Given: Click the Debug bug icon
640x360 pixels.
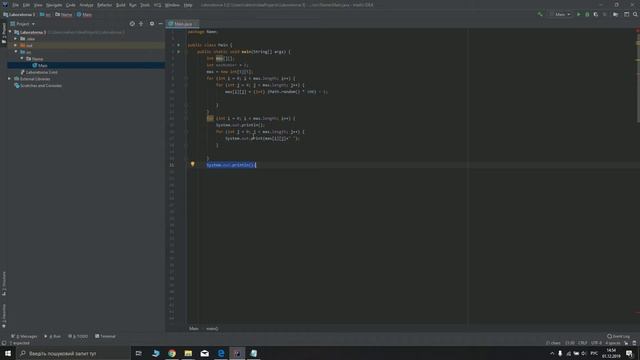Looking at the screenshot, I should click(587, 14).
